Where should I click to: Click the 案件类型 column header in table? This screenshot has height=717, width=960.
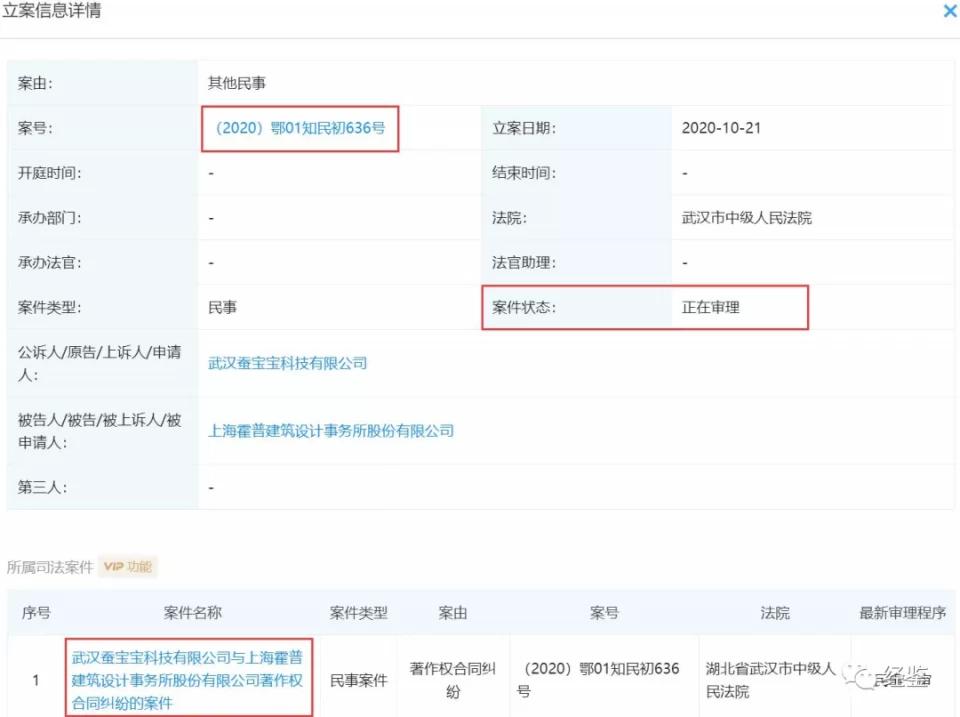tap(359, 613)
